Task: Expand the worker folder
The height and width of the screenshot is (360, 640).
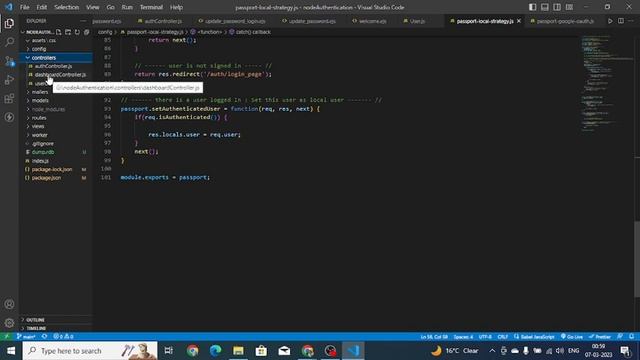Action: point(40,135)
